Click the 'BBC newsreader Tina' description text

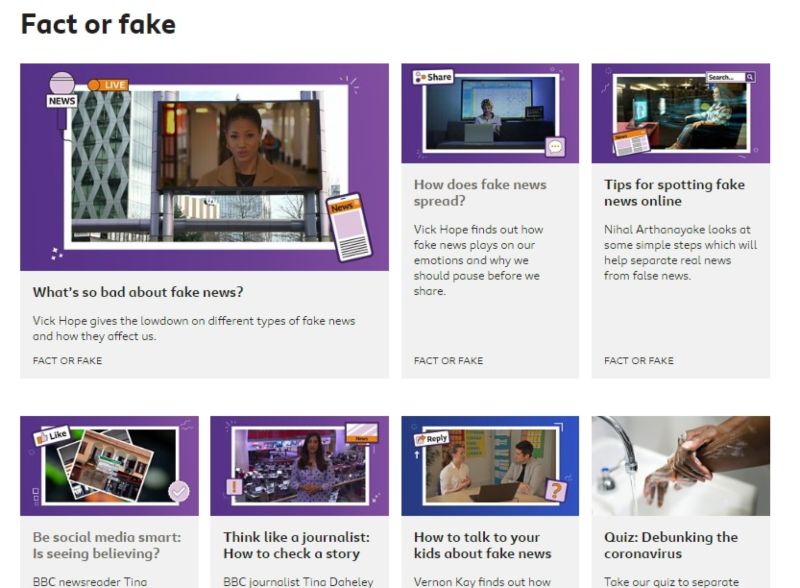pyautogui.click(x=90, y=581)
